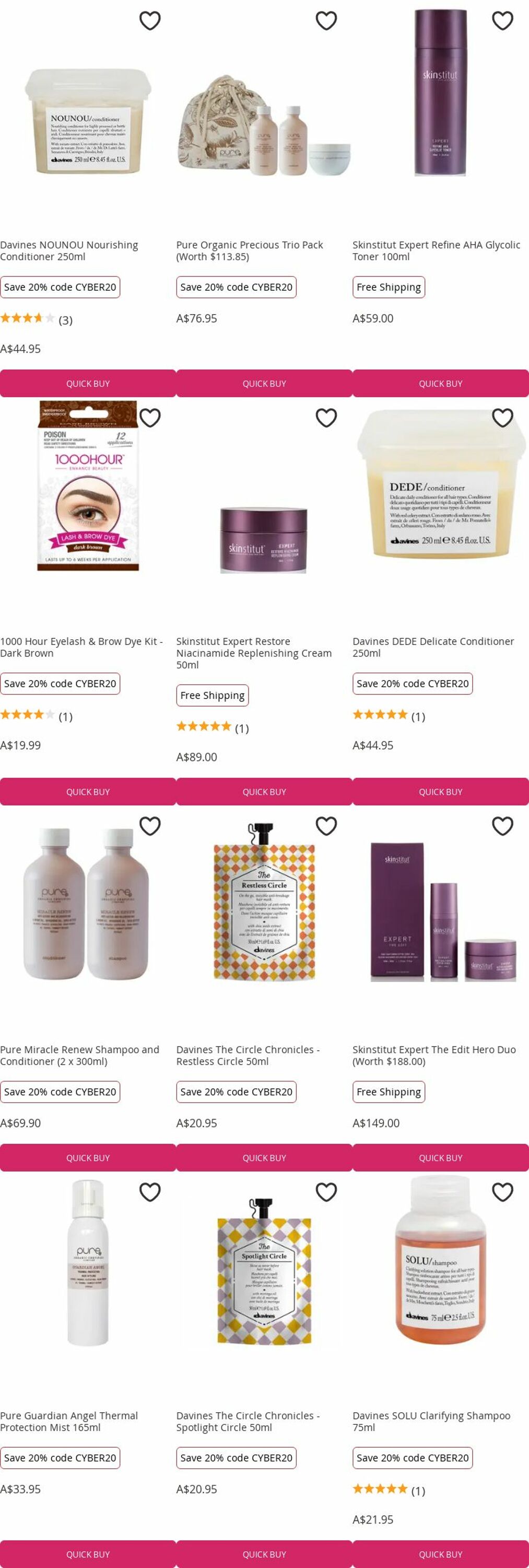Toggle wishlist heart for Pure Guardian Angel Mist
529x1568 pixels.
pos(149,1192)
